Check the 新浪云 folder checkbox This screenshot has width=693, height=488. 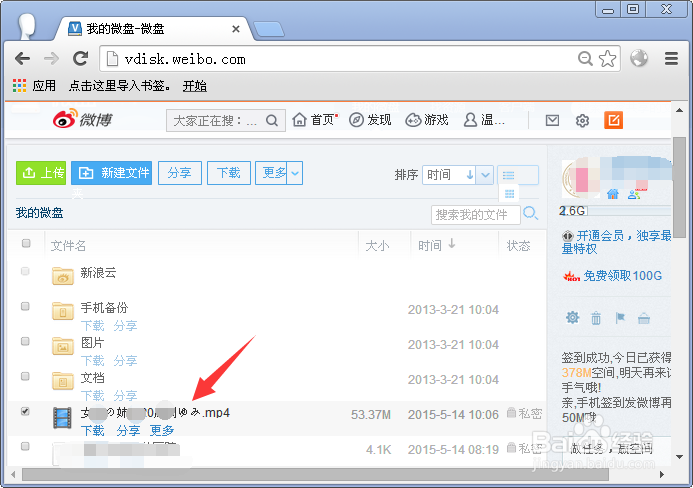[25, 271]
